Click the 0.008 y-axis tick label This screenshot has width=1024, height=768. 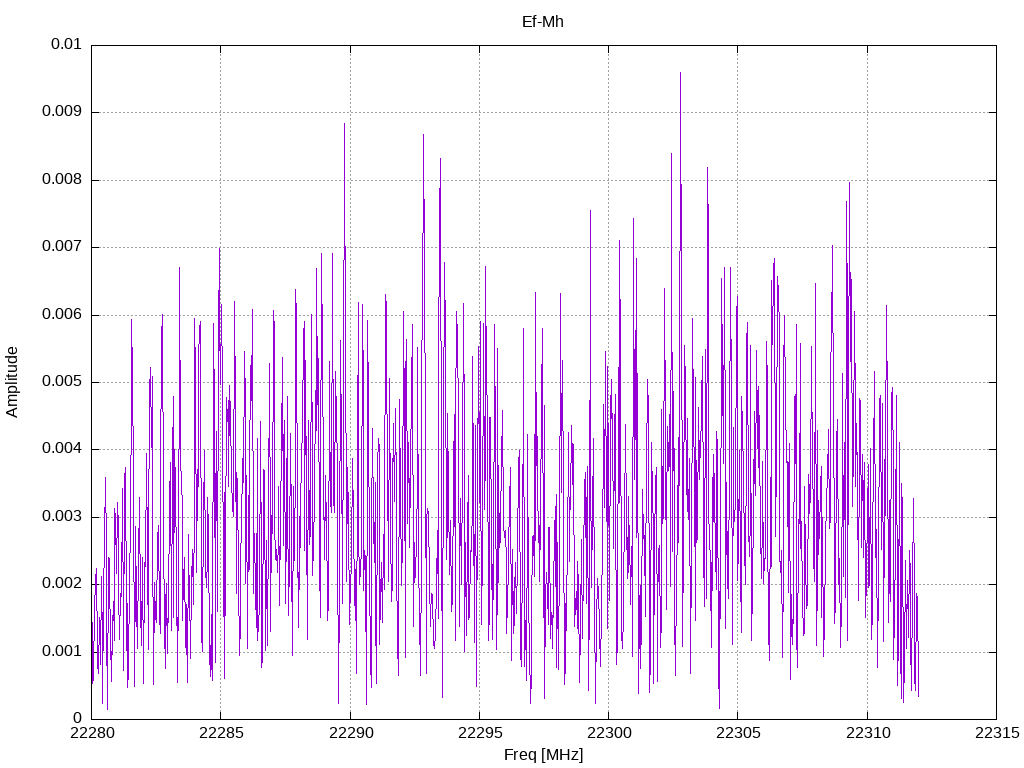(62, 180)
